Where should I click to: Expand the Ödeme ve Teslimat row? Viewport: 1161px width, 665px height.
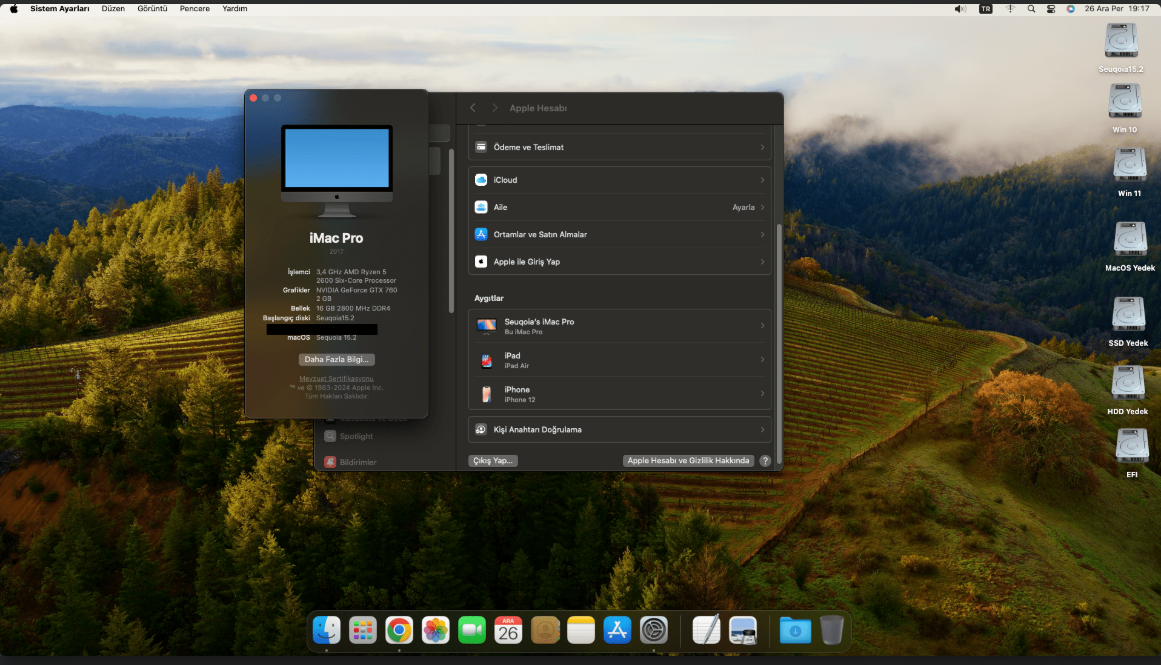pos(620,147)
